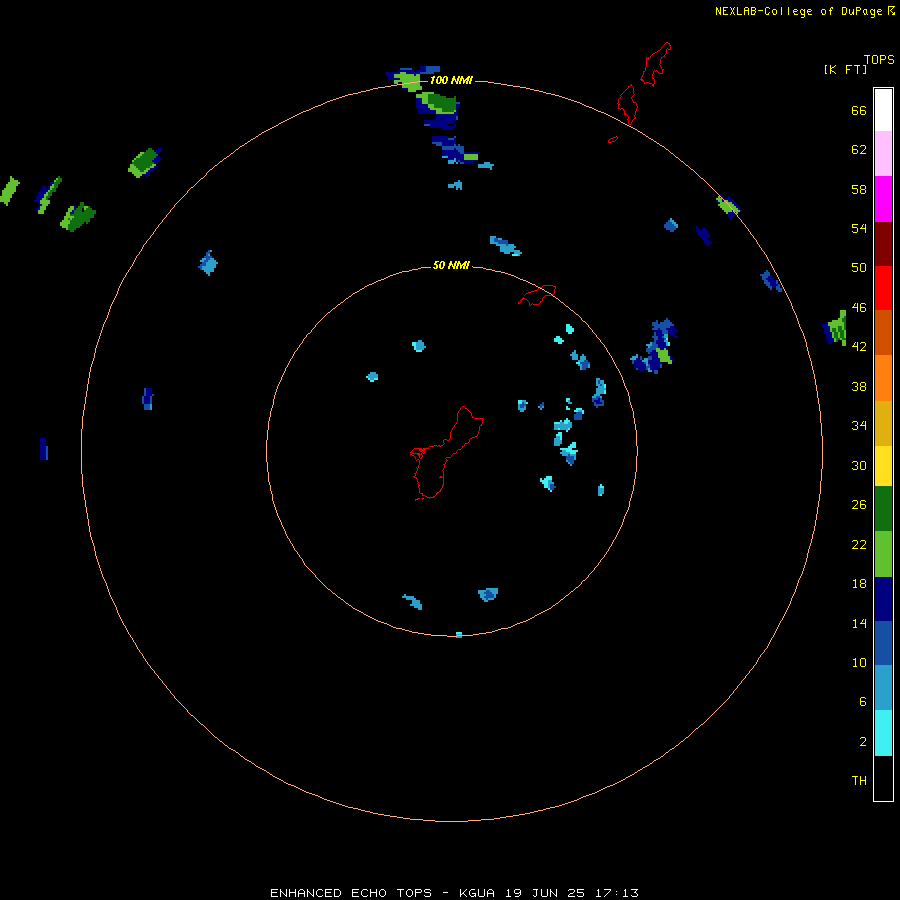Click the 54 value on the legend
Viewport: 900px width, 900px height.
pos(859,228)
